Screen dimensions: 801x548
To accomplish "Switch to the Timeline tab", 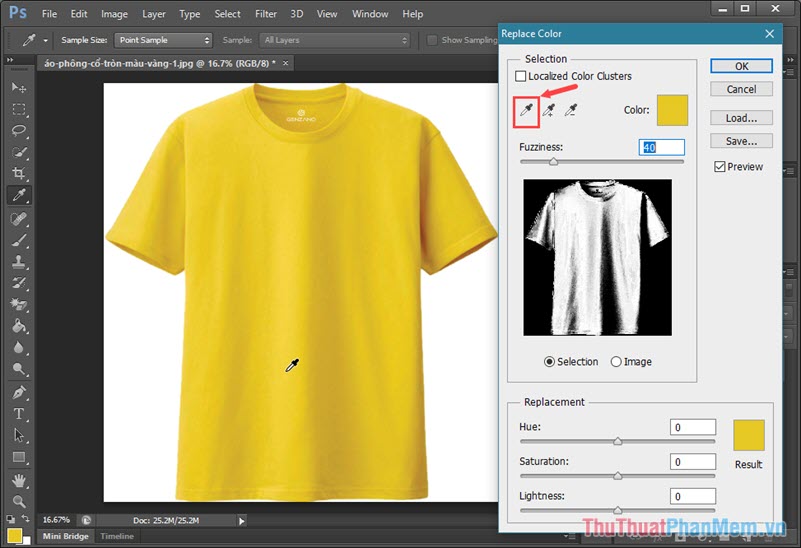I will pos(117,536).
